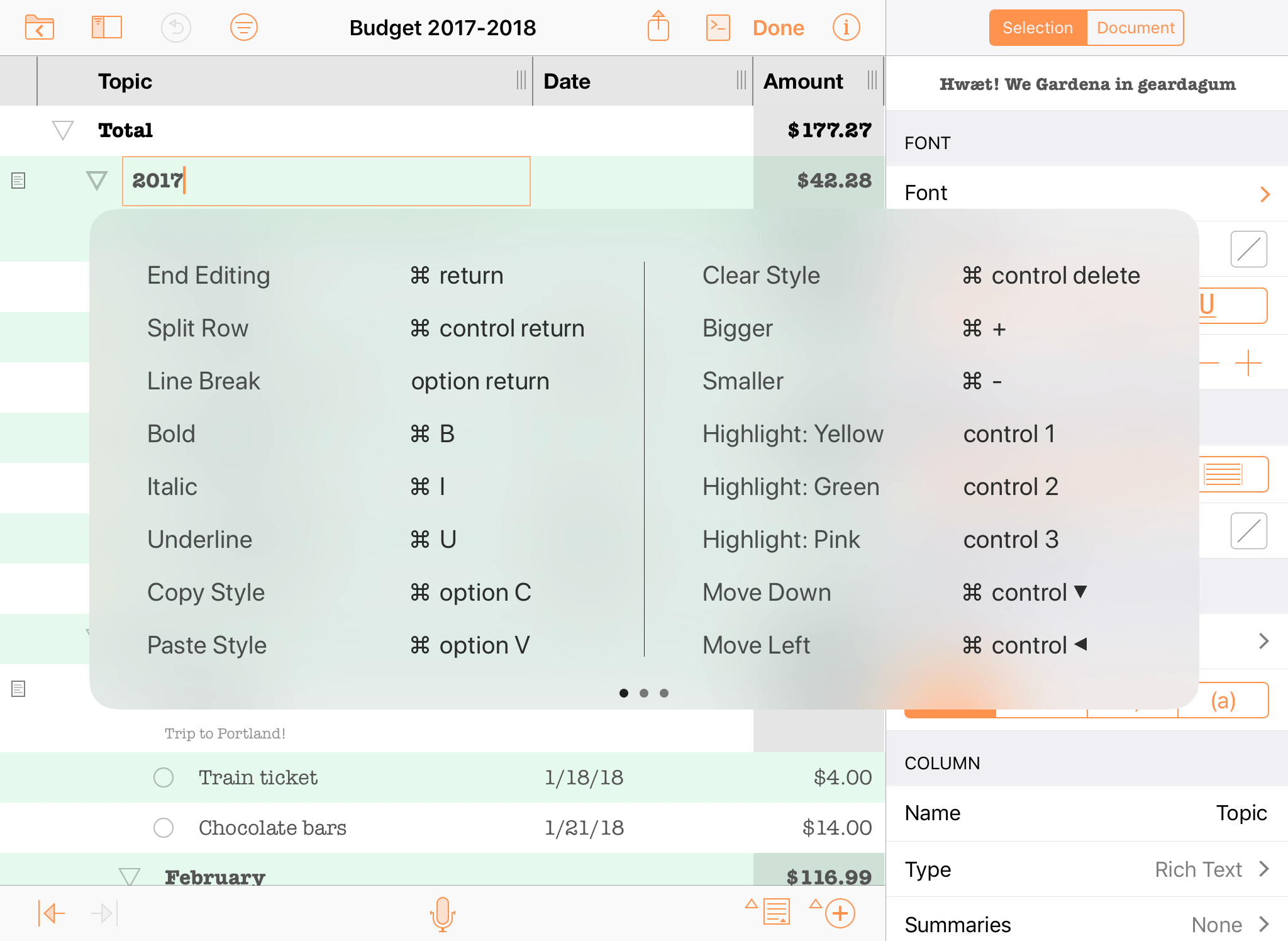
Task: Toggle the Total row collapse triangle
Action: [x=62, y=129]
